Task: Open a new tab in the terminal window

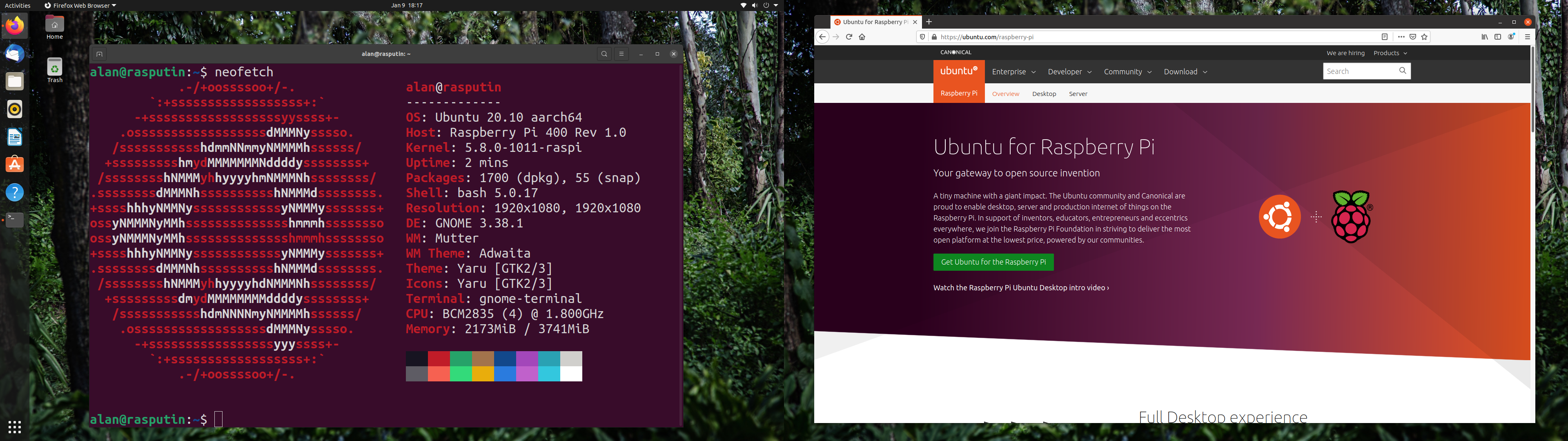Action: tap(99, 54)
